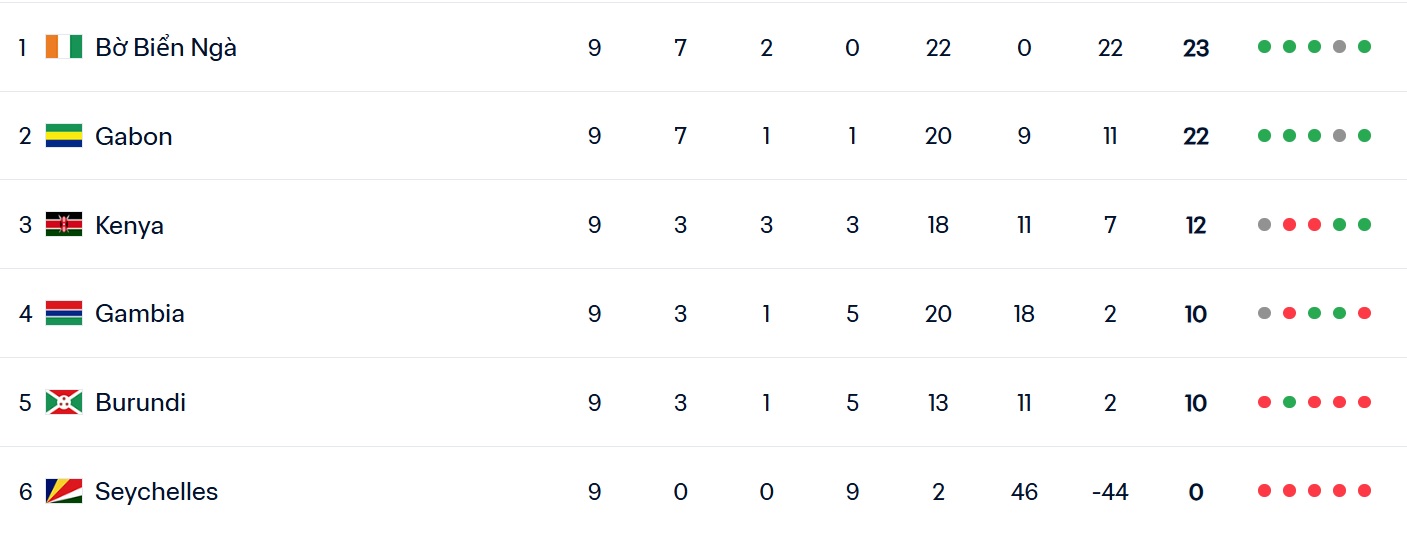The height and width of the screenshot is (535, 1407).
Task: Click the Gambia flag icon
Action: pos(64,314)
